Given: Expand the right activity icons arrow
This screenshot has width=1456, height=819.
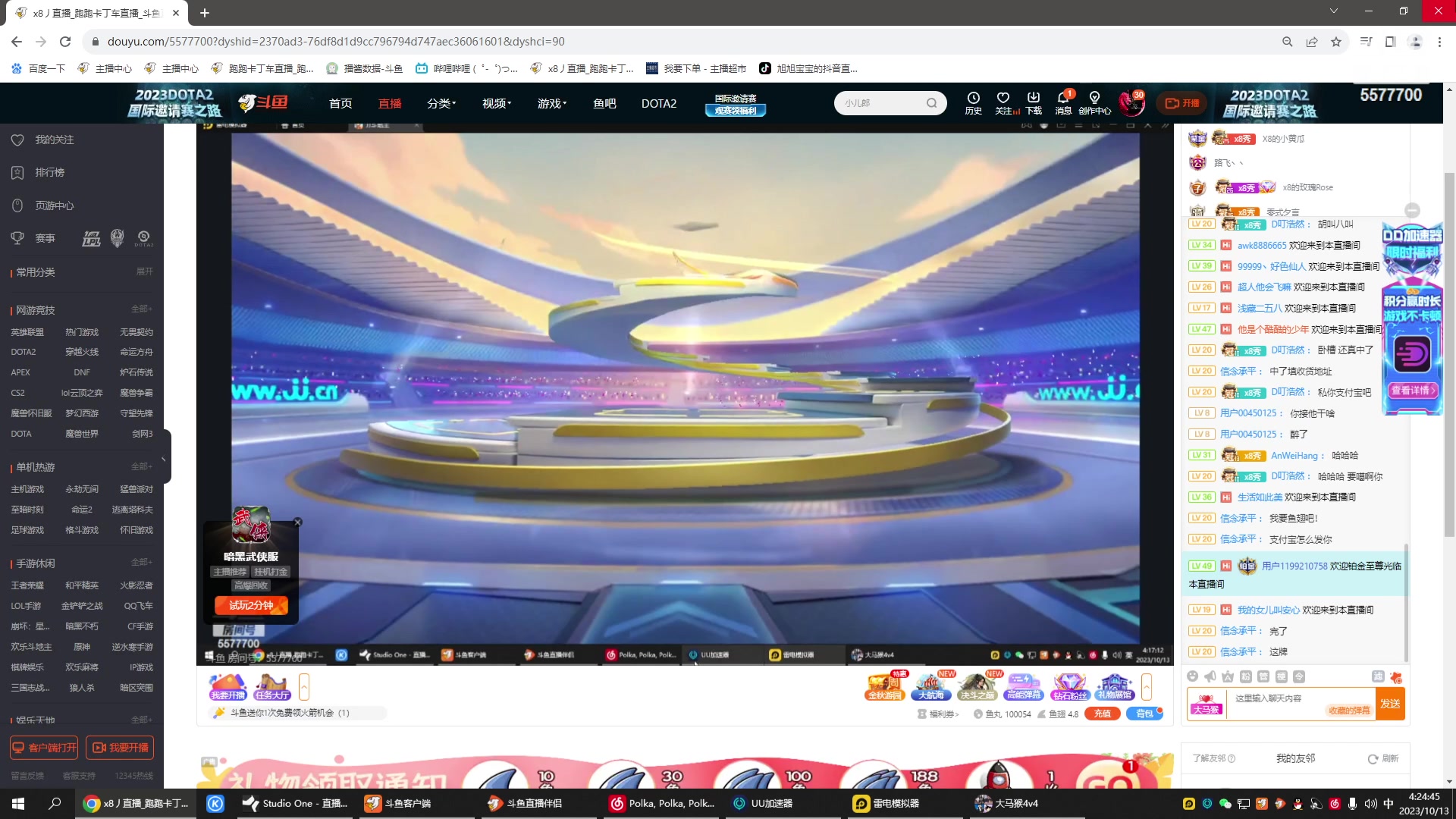Looking at the screenshot, I should (x=1147, y=687).
